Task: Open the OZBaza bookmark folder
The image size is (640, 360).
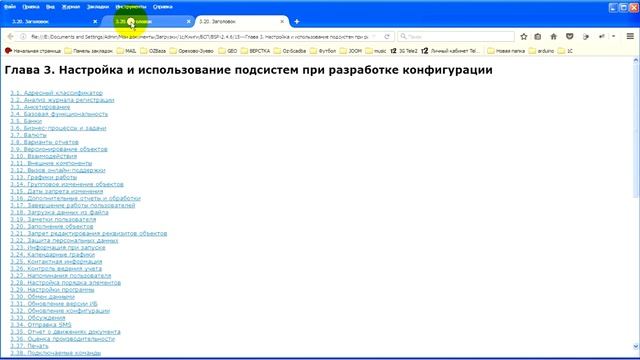Action: [153, 51]
